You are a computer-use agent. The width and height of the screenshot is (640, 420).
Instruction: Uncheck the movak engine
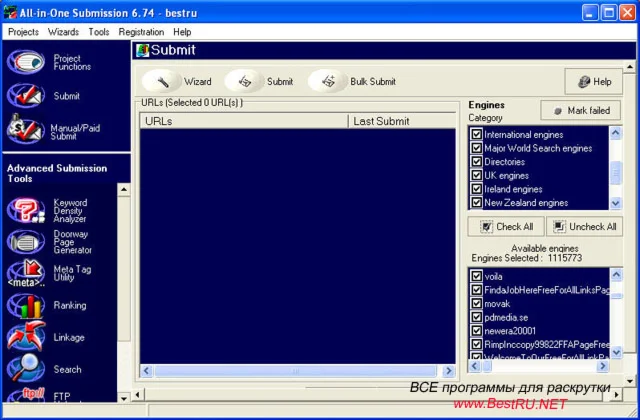click(476, 303)
